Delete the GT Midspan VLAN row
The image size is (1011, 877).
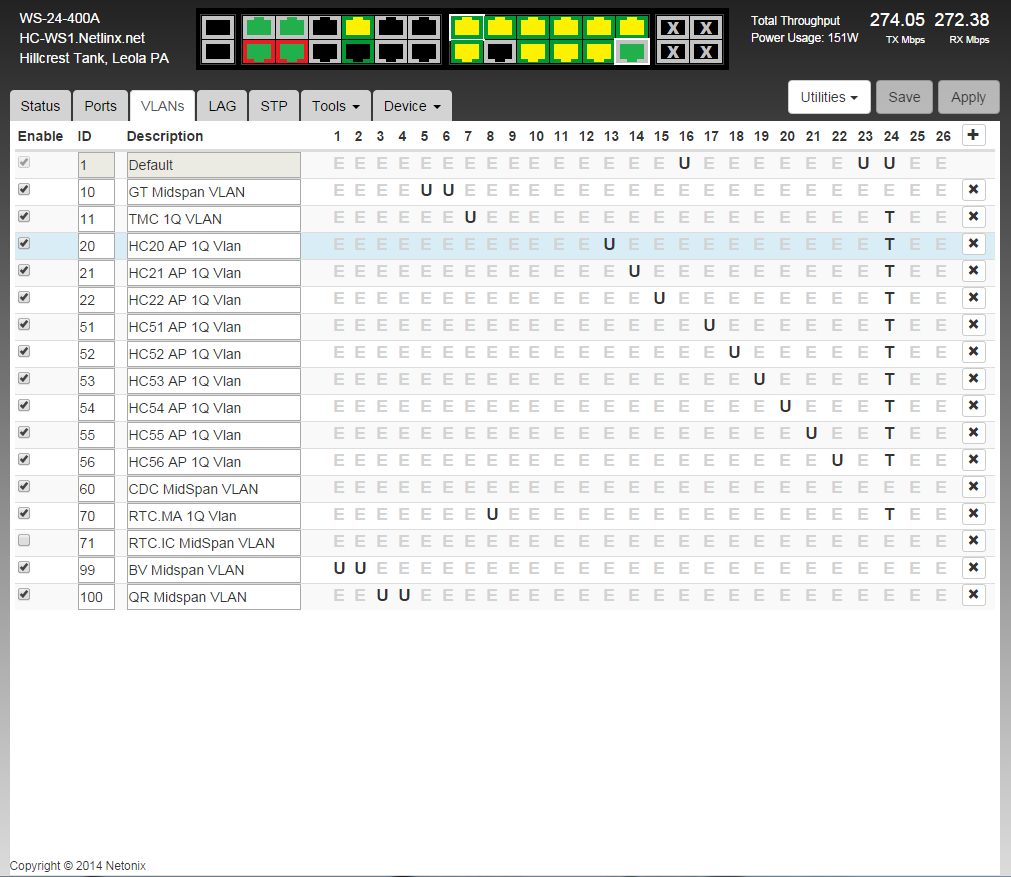click(x=973, y=191)
